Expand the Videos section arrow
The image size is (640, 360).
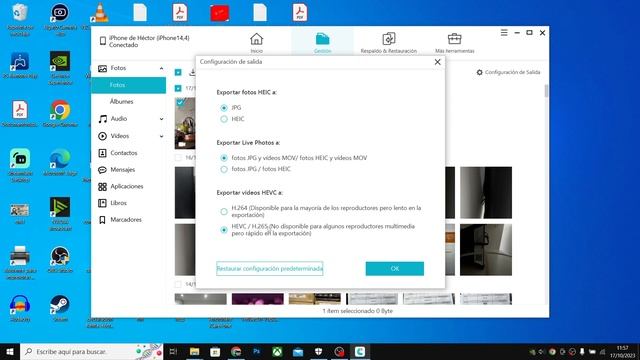tap(161, 136)
